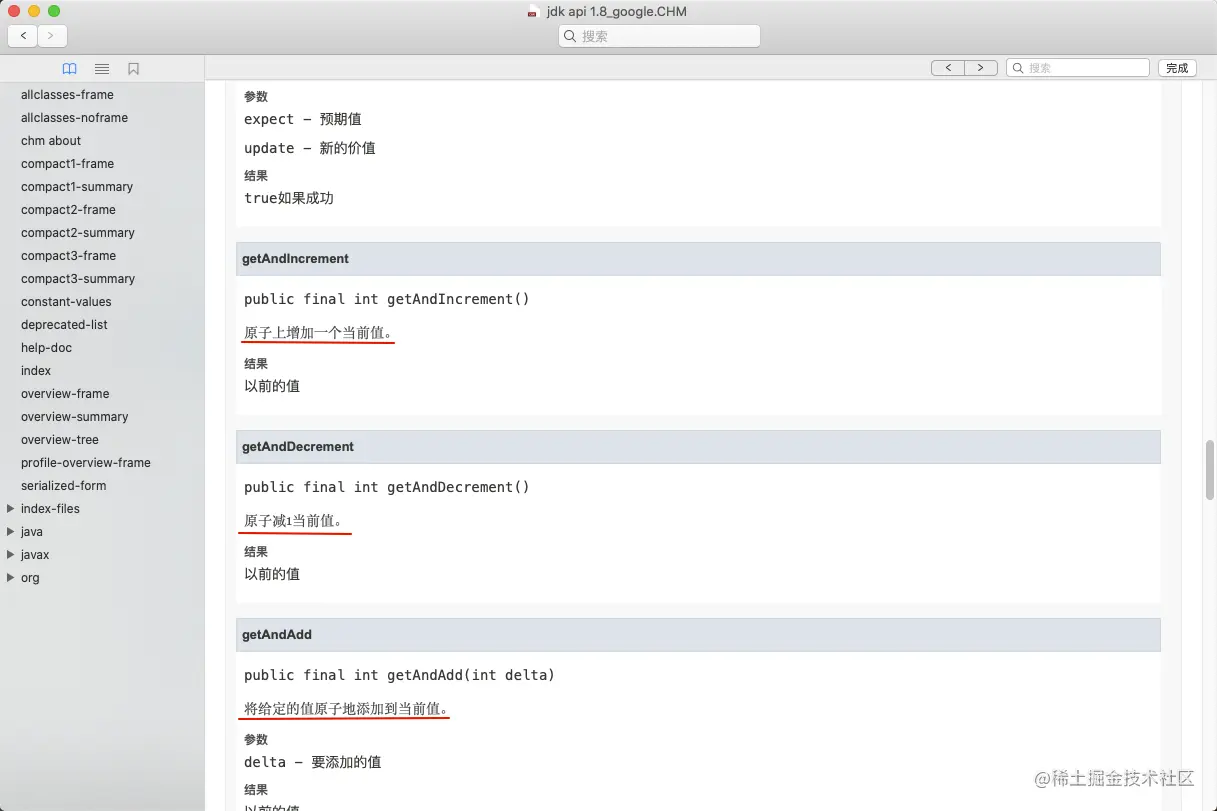Open compact1-frame entry
Image resolution: width=1217 pixels, height=811 pixels.
(x=67, y=164)
